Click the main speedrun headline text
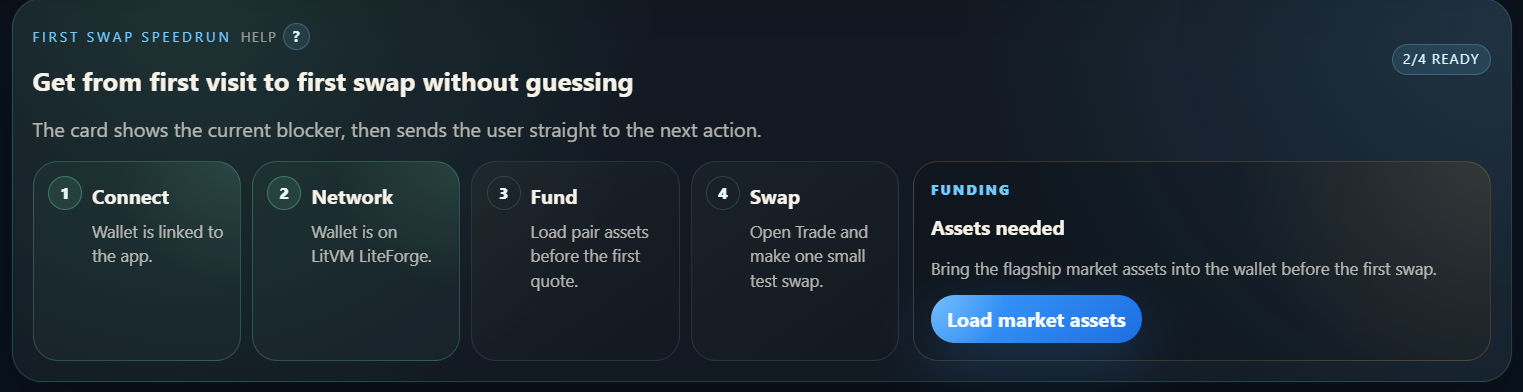Viewport: 1523px width, 392px height. point(333,83)
